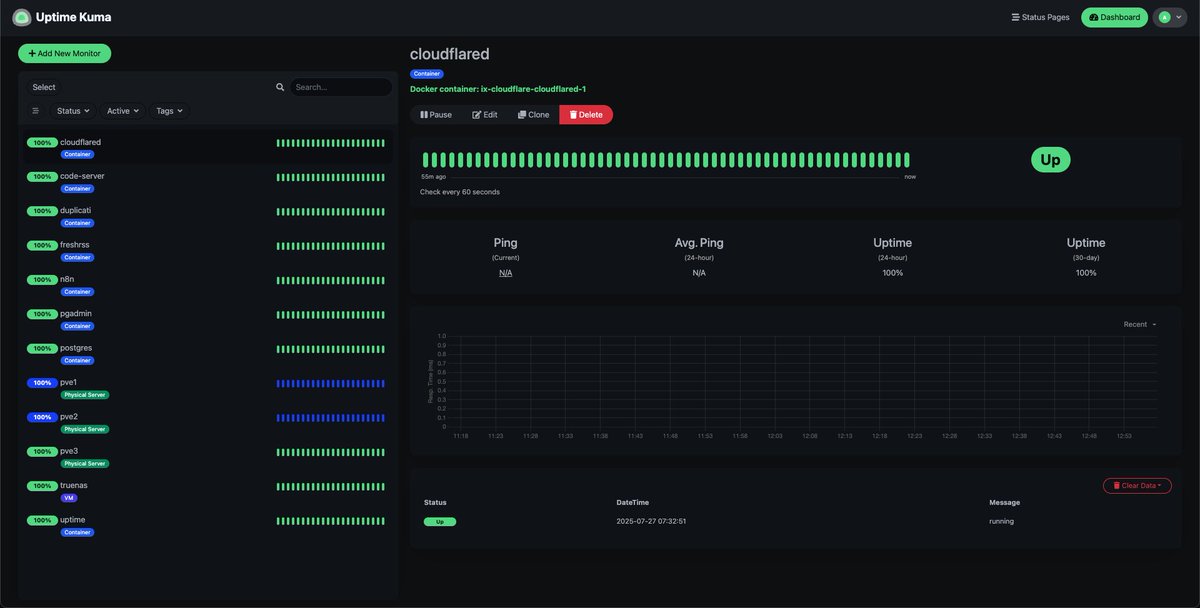Click the hamburger icon beside Status Pages

[1013, 16]
